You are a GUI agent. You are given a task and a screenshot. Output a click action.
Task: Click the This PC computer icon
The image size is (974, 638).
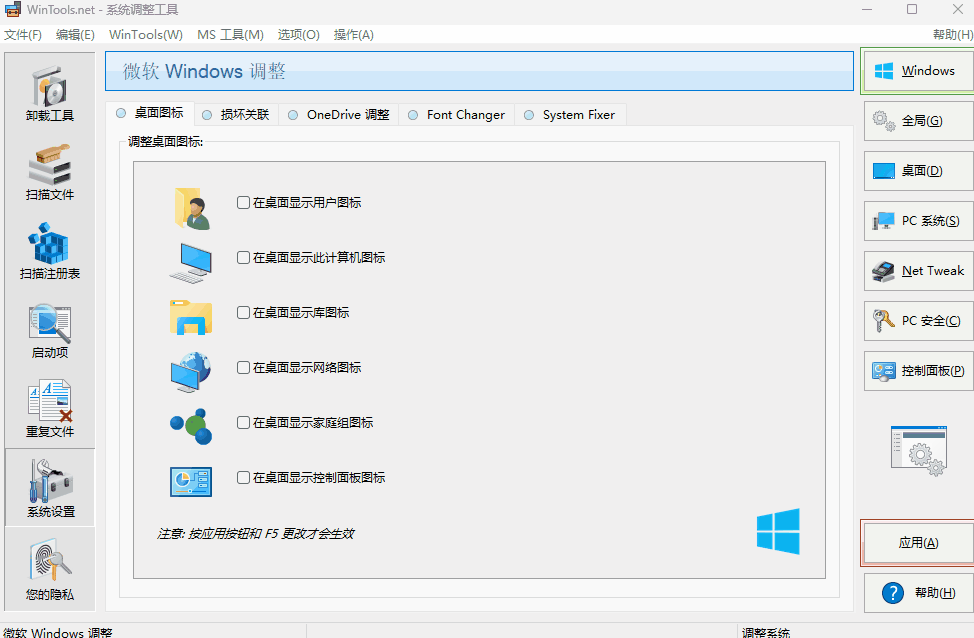[191, 263]
